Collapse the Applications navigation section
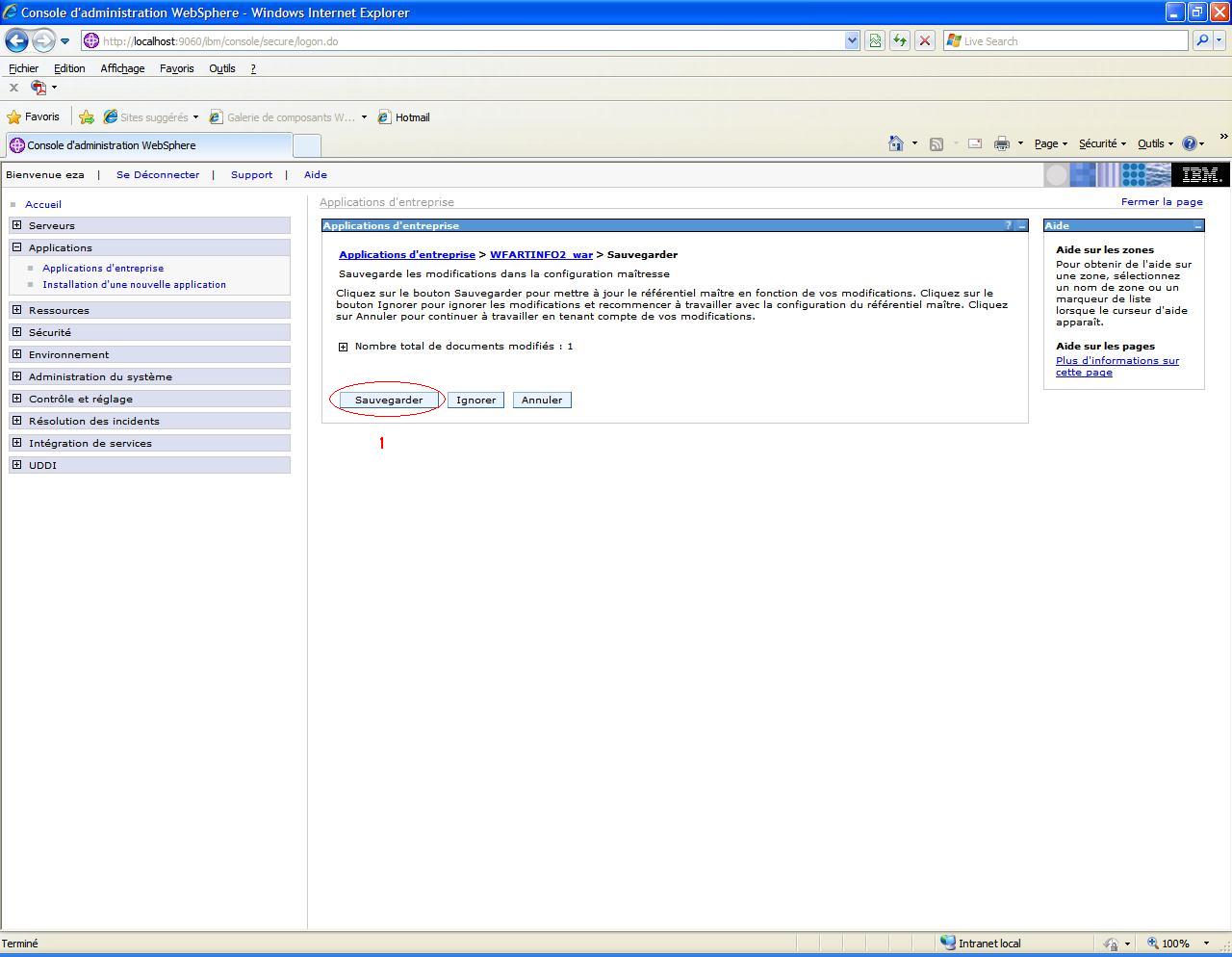Image resolution: width=1232 pixels, height=957 pixels. [x=16, y=247]
